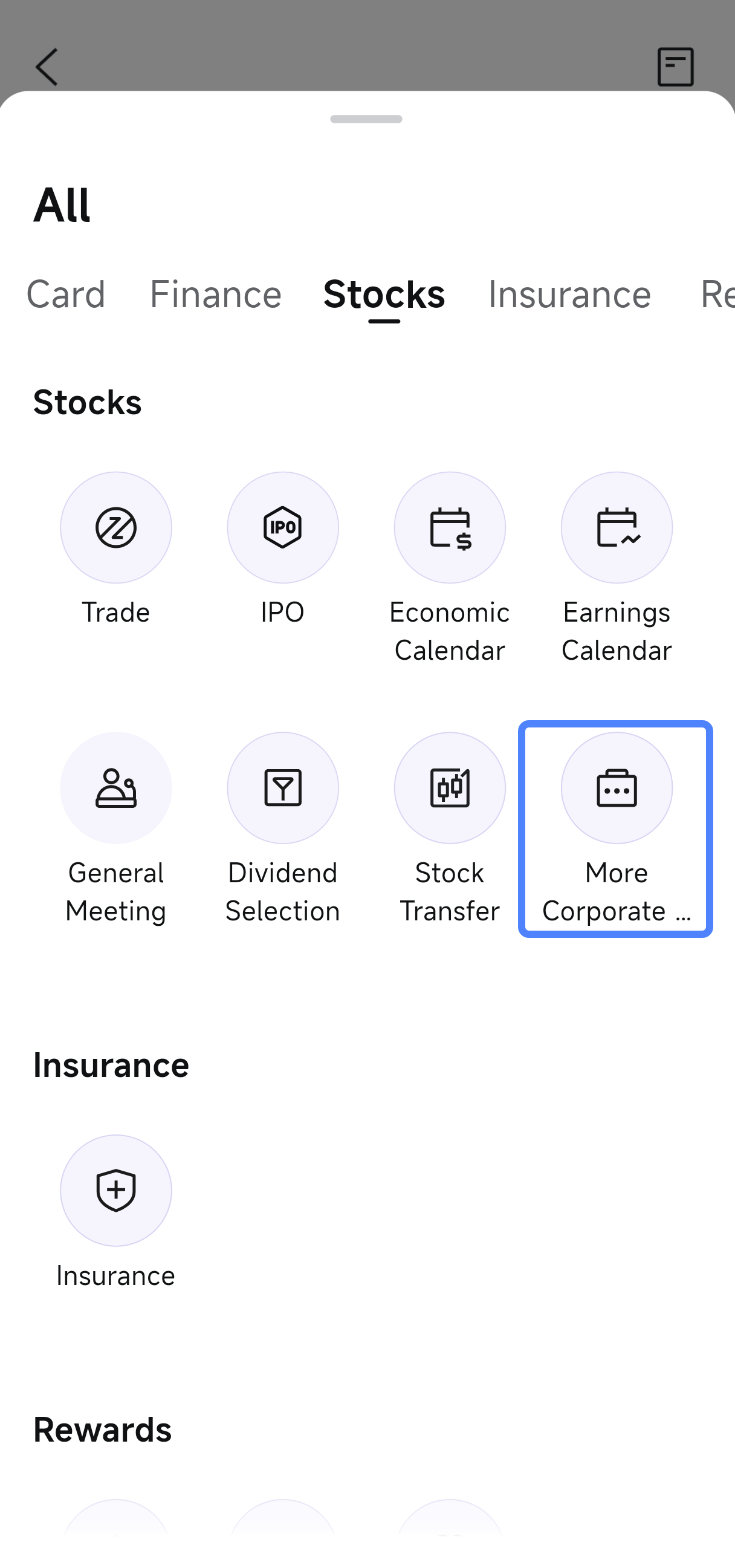The height and width of the screenshot is (1568, 735).
Task: Switch to the Card tab
Action: click(66, 294)
